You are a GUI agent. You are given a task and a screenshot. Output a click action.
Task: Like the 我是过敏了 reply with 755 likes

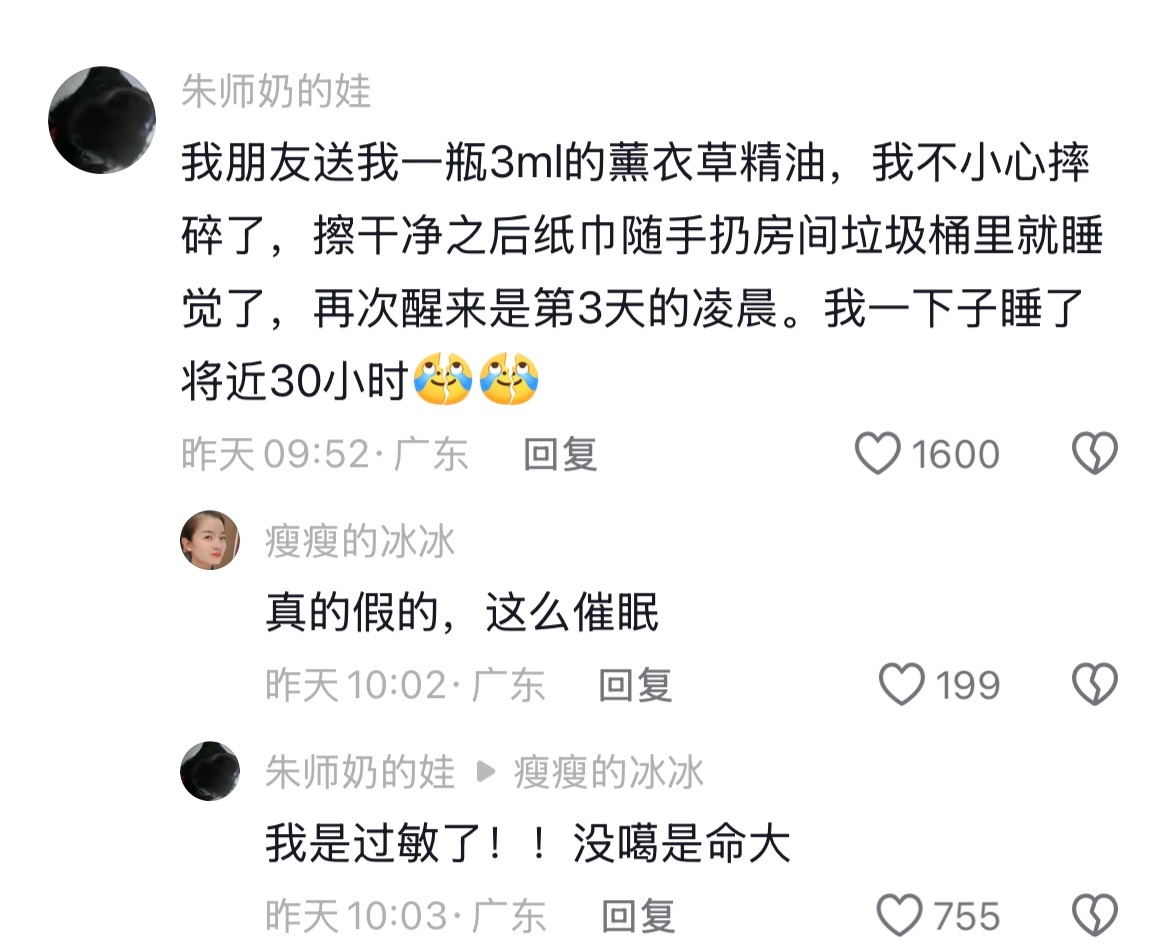(900, 915)
